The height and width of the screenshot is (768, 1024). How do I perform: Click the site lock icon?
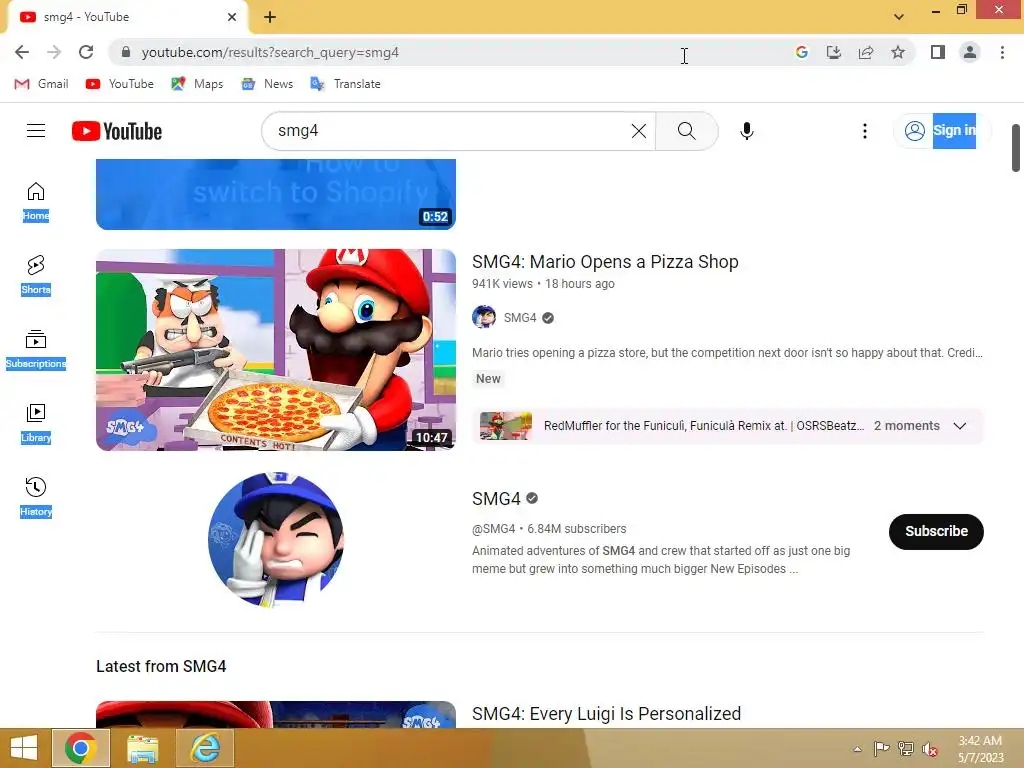[126, 52]
